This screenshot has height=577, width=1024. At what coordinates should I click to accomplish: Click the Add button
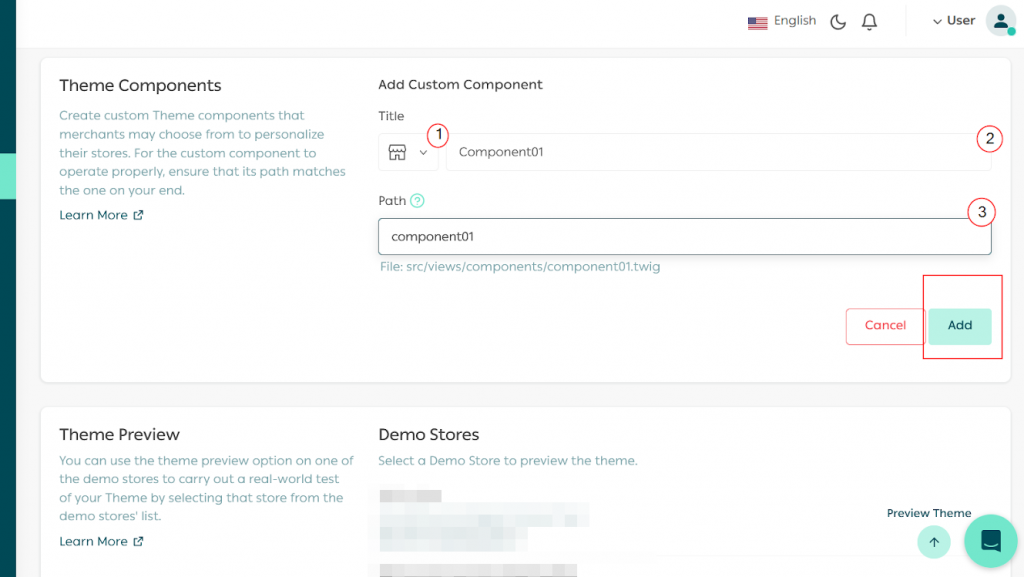(959, 326)
